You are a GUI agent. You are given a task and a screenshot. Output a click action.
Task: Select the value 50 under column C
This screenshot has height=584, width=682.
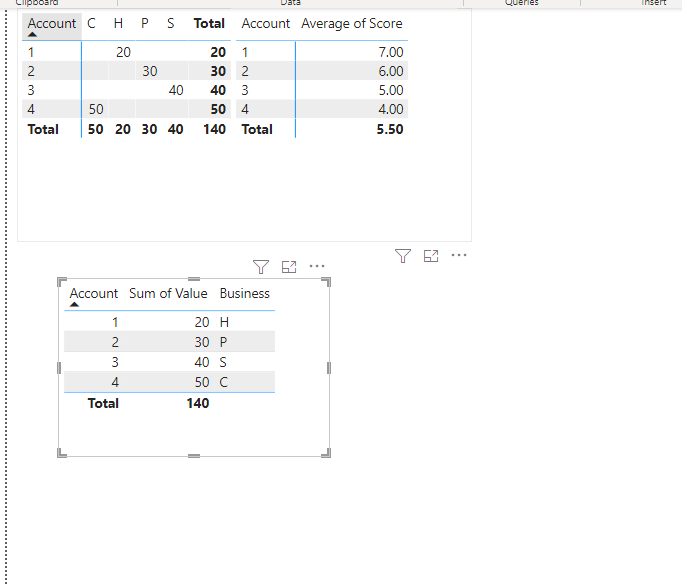coord(96,109)
